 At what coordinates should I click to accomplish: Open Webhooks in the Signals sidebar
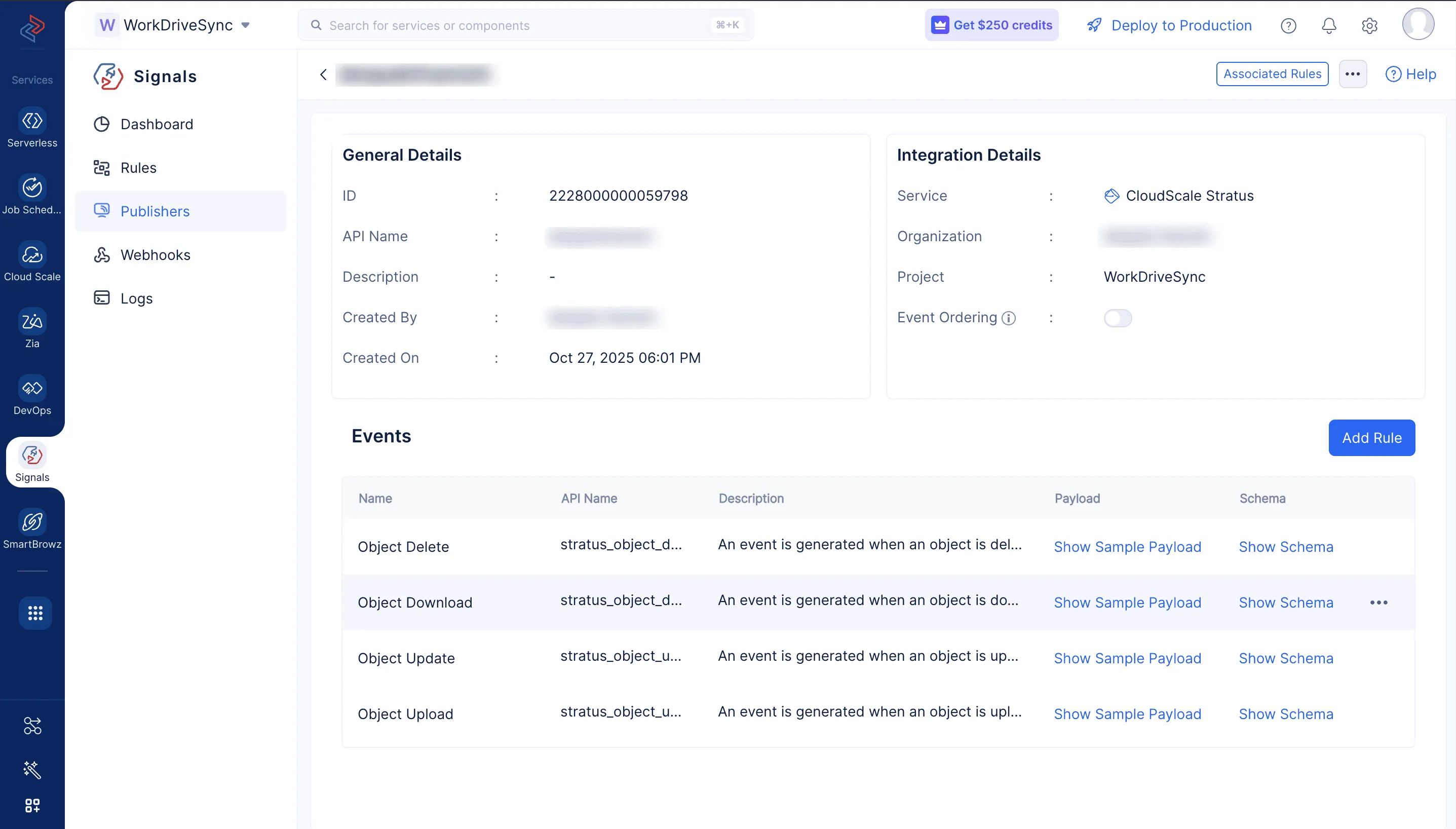click(155, 255)
